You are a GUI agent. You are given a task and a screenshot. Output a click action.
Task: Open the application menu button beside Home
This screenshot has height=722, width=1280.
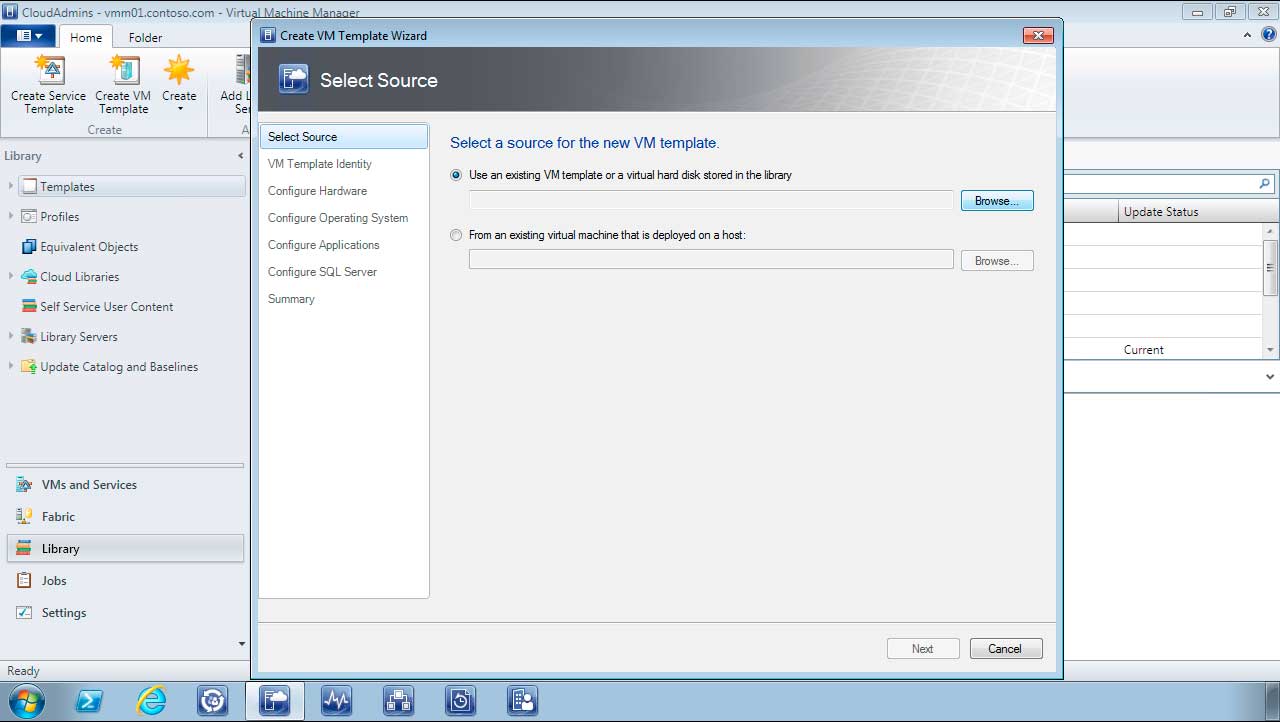click(x=28, y=36)
